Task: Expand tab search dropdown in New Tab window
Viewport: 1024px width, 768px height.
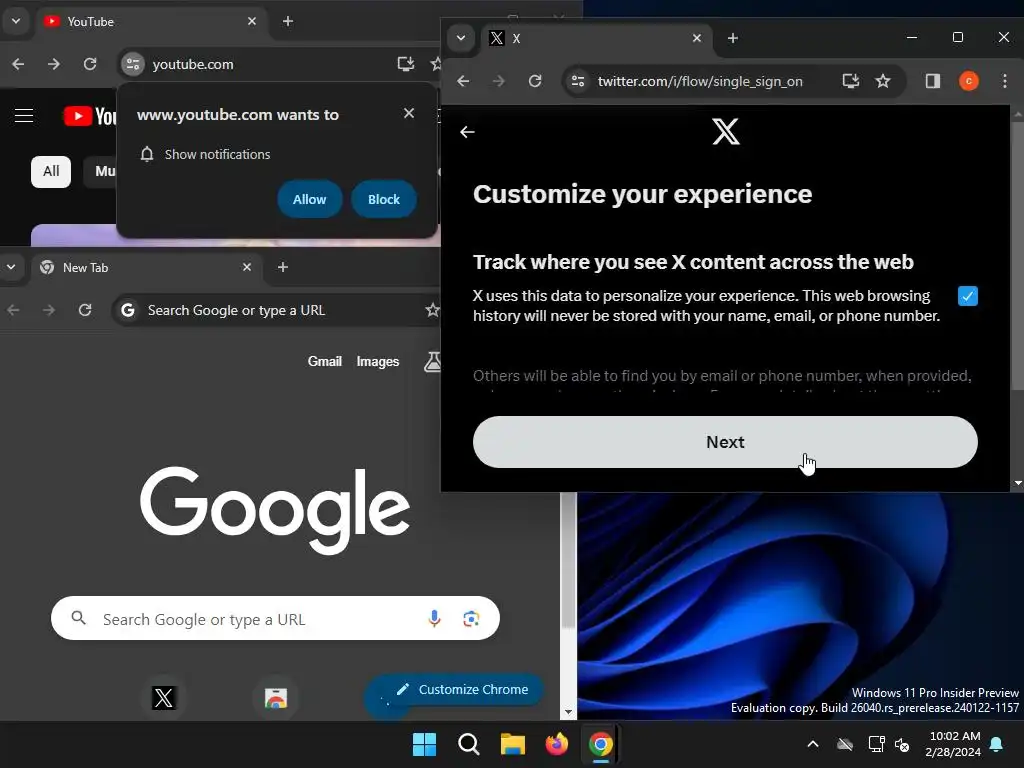Action: coord(11,267)
